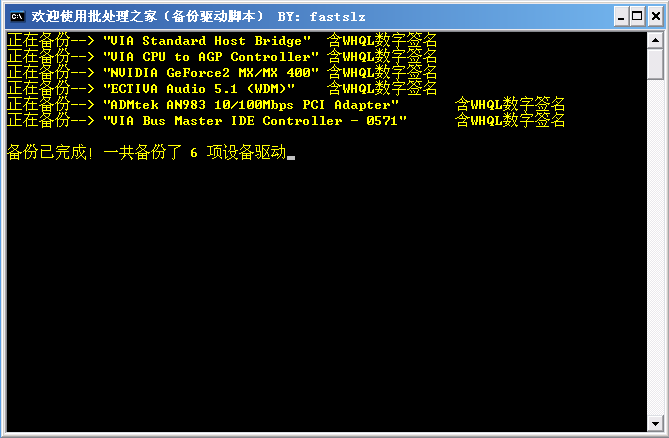669x438 pixels.
Task: Open the console system menu icon
Action: [x=17, y=17]
